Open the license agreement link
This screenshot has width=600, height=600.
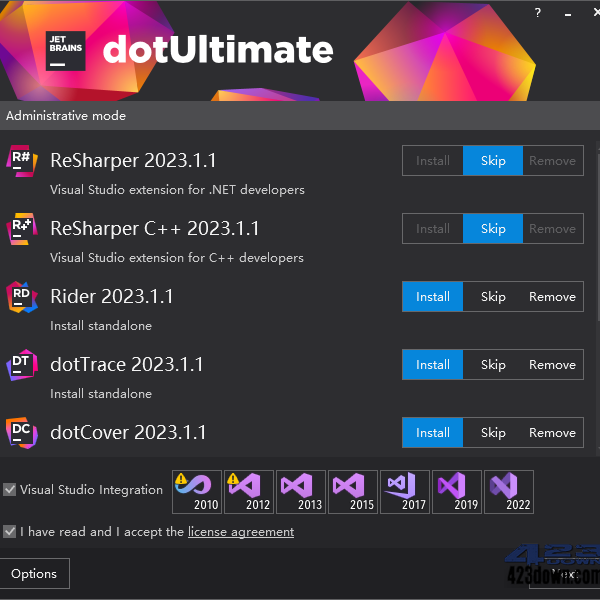coord(241,532)
